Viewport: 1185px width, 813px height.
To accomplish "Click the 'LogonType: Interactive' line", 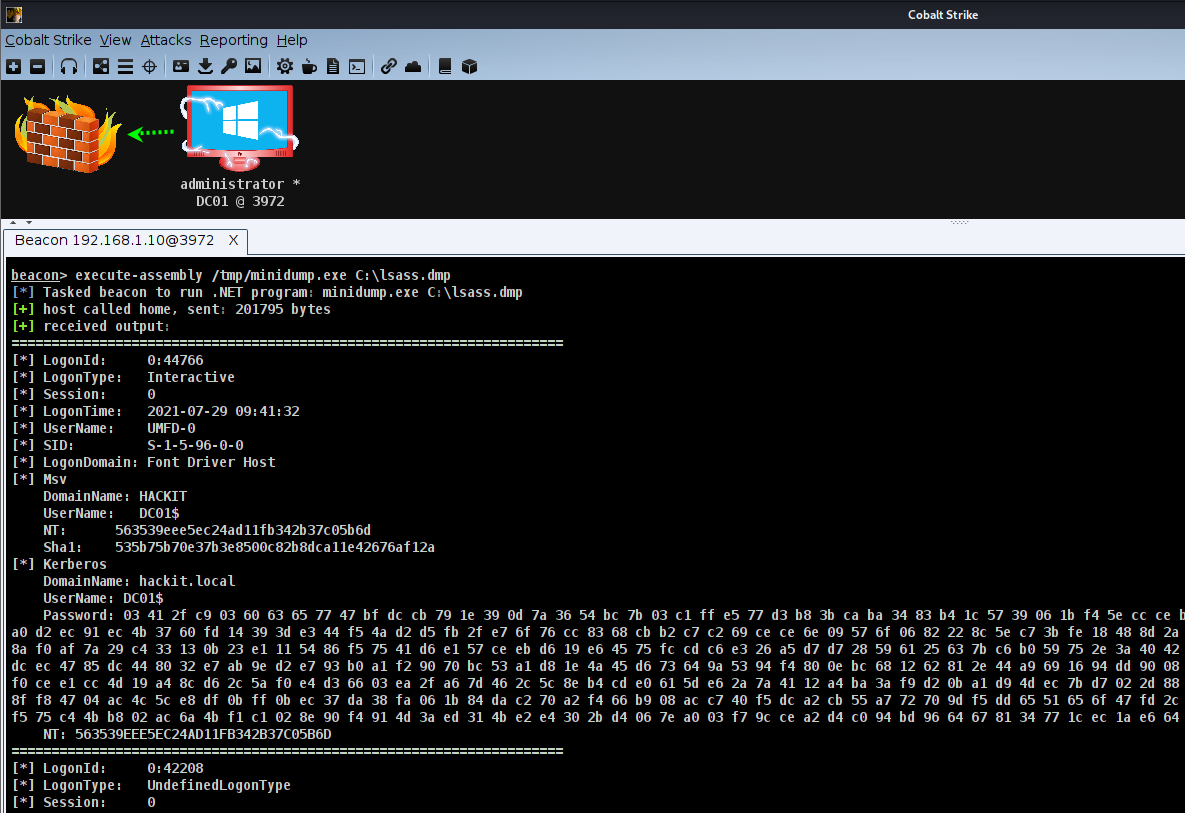I will 123,377.
